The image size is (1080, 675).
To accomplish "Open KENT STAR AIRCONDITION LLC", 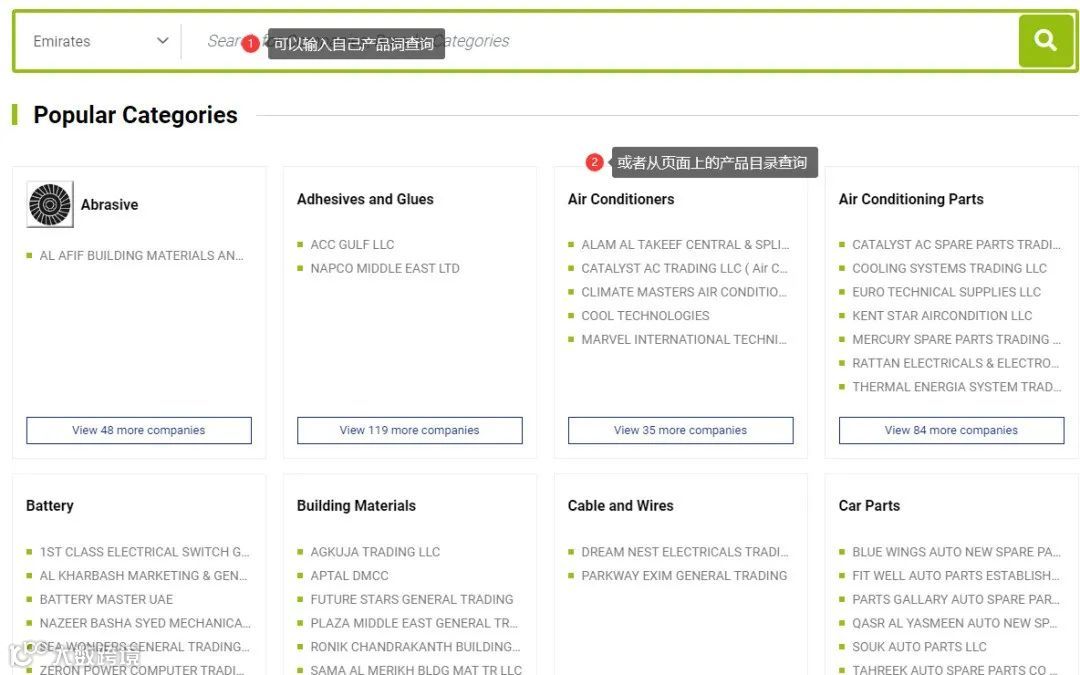I will click(942, 315).
